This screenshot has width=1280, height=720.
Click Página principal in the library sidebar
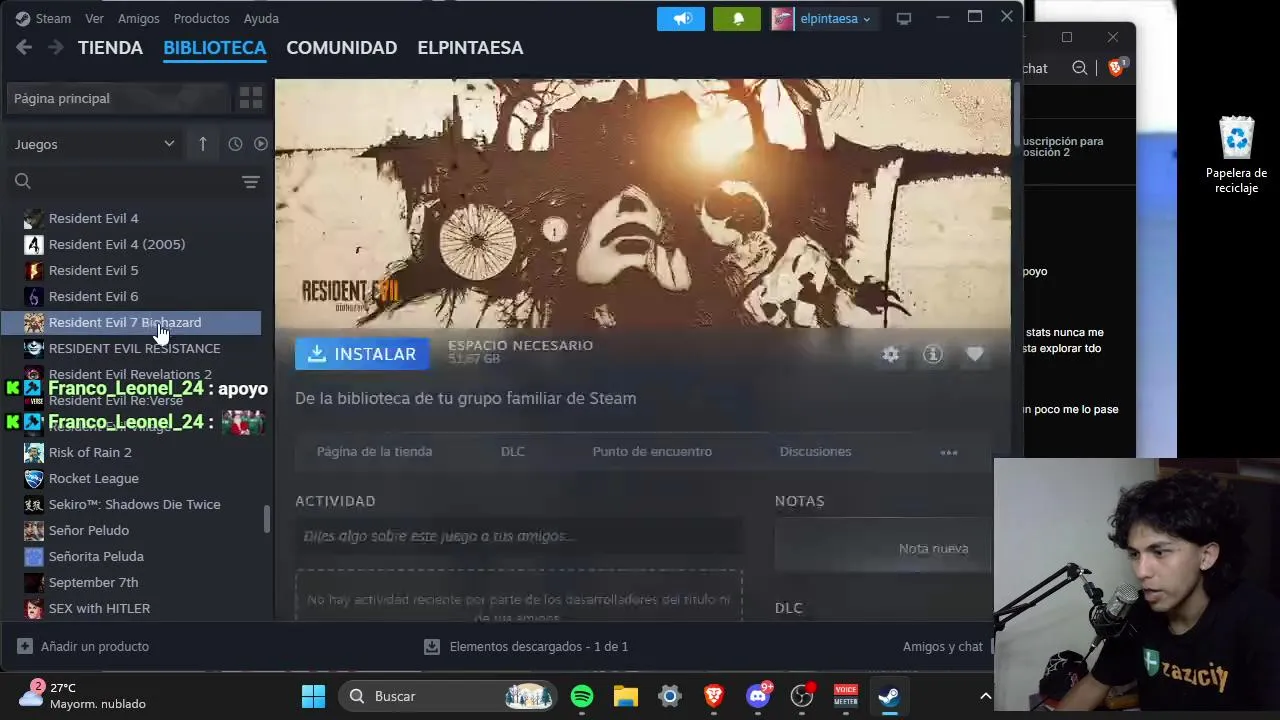click(117, 98)
